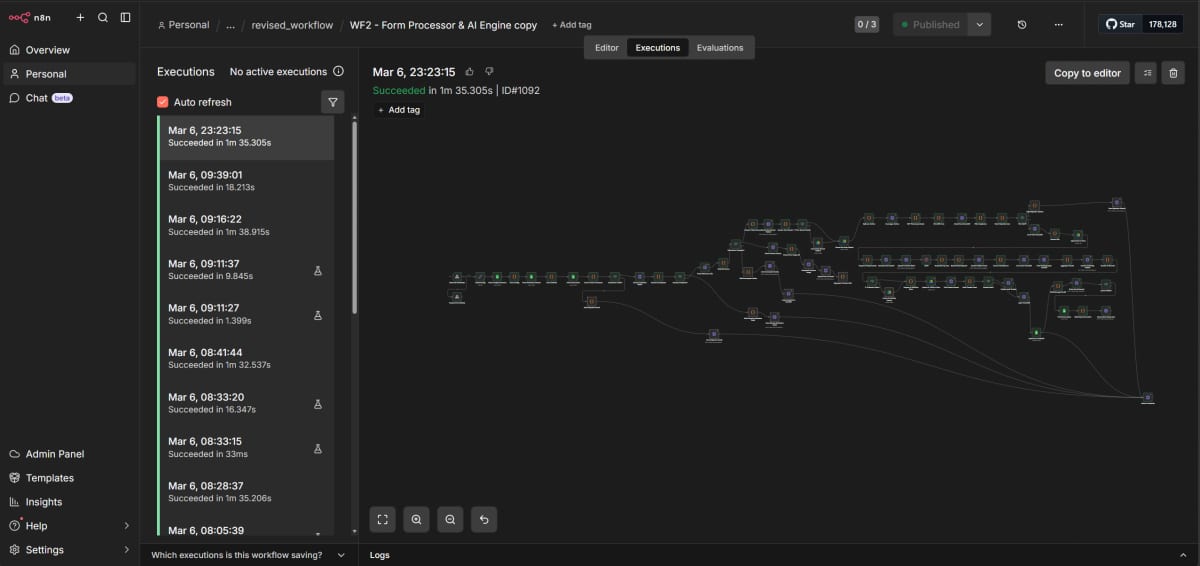Switch to the Editor tab
This screenshot has width=1200, height=566.
(607, 48)
